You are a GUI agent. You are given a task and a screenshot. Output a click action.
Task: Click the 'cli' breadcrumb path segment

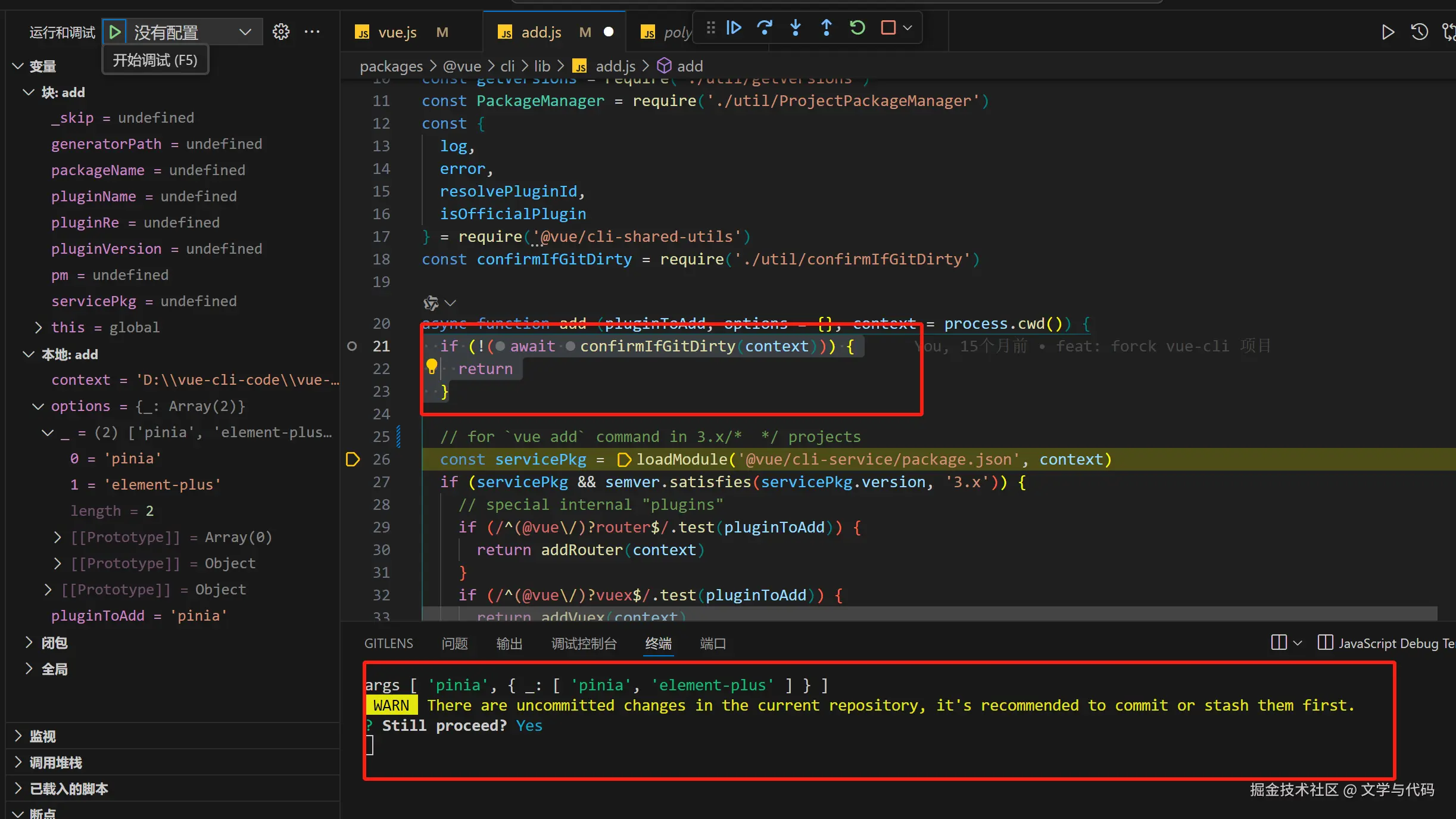[x=507, y=66]
